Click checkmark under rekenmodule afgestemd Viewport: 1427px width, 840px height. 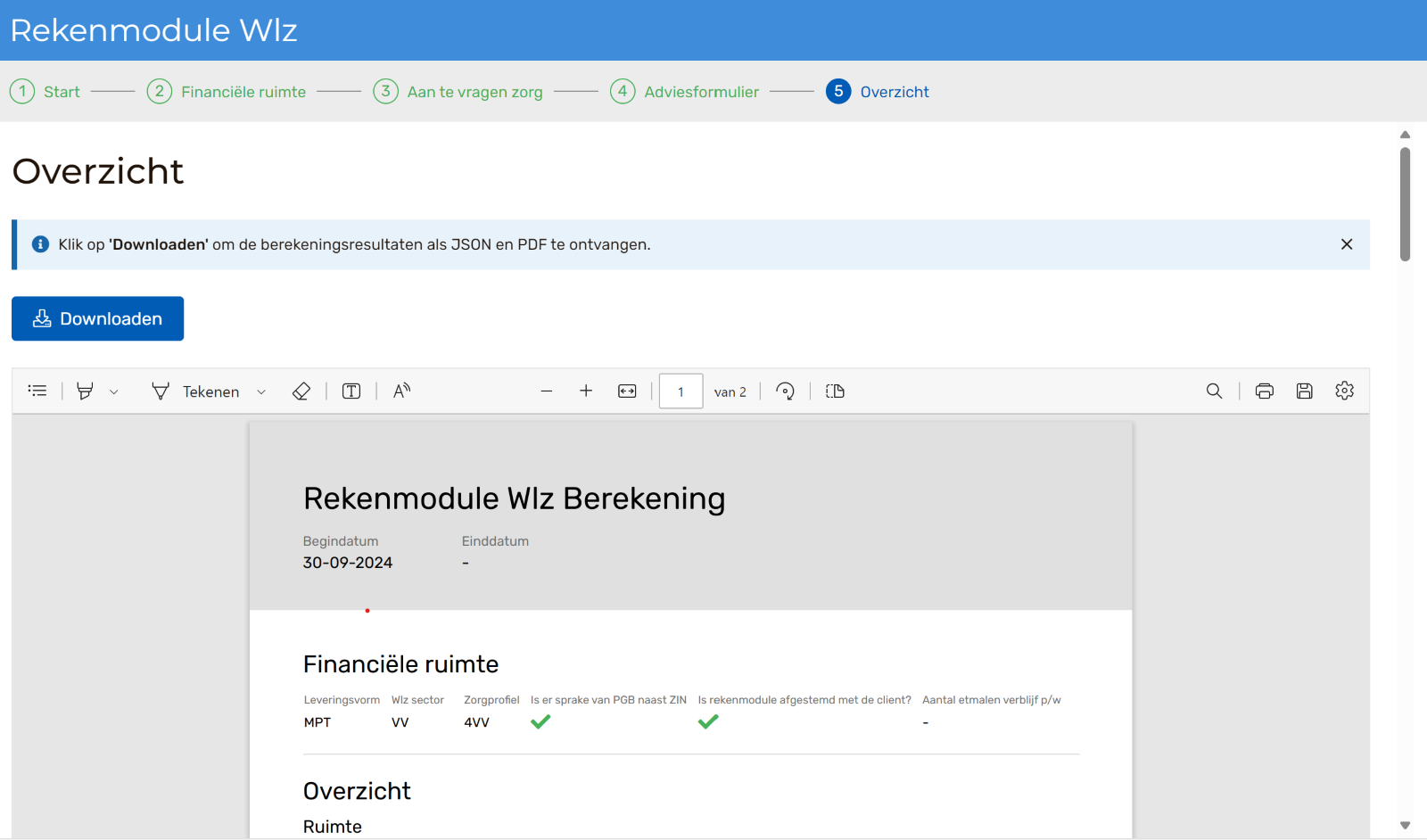point(708,722)
